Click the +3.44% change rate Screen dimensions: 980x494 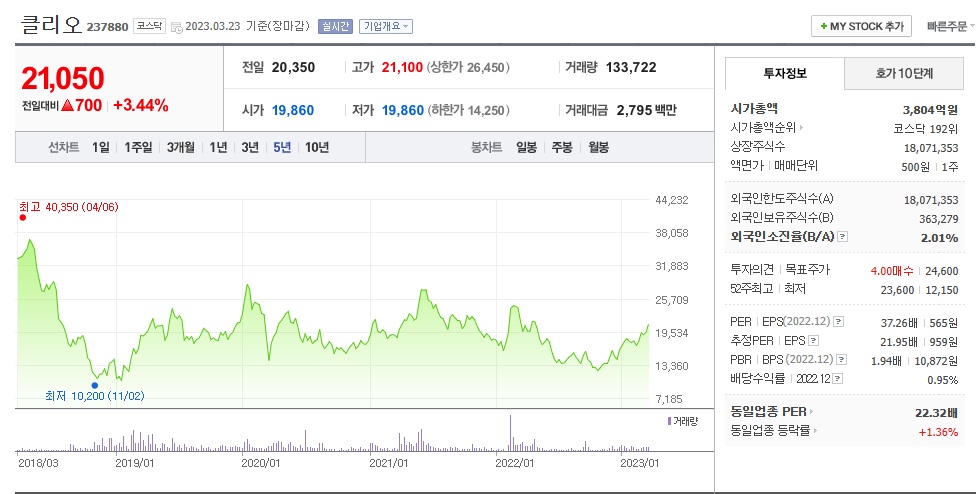141,105
